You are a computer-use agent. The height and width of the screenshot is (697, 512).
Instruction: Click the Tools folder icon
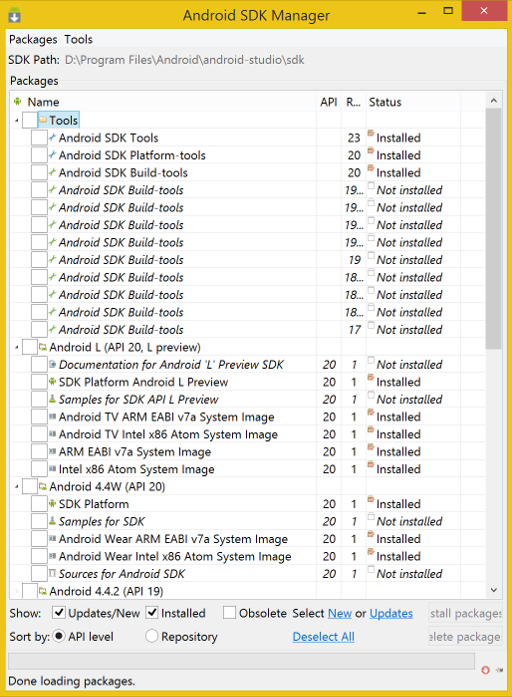tap(43, 120)
